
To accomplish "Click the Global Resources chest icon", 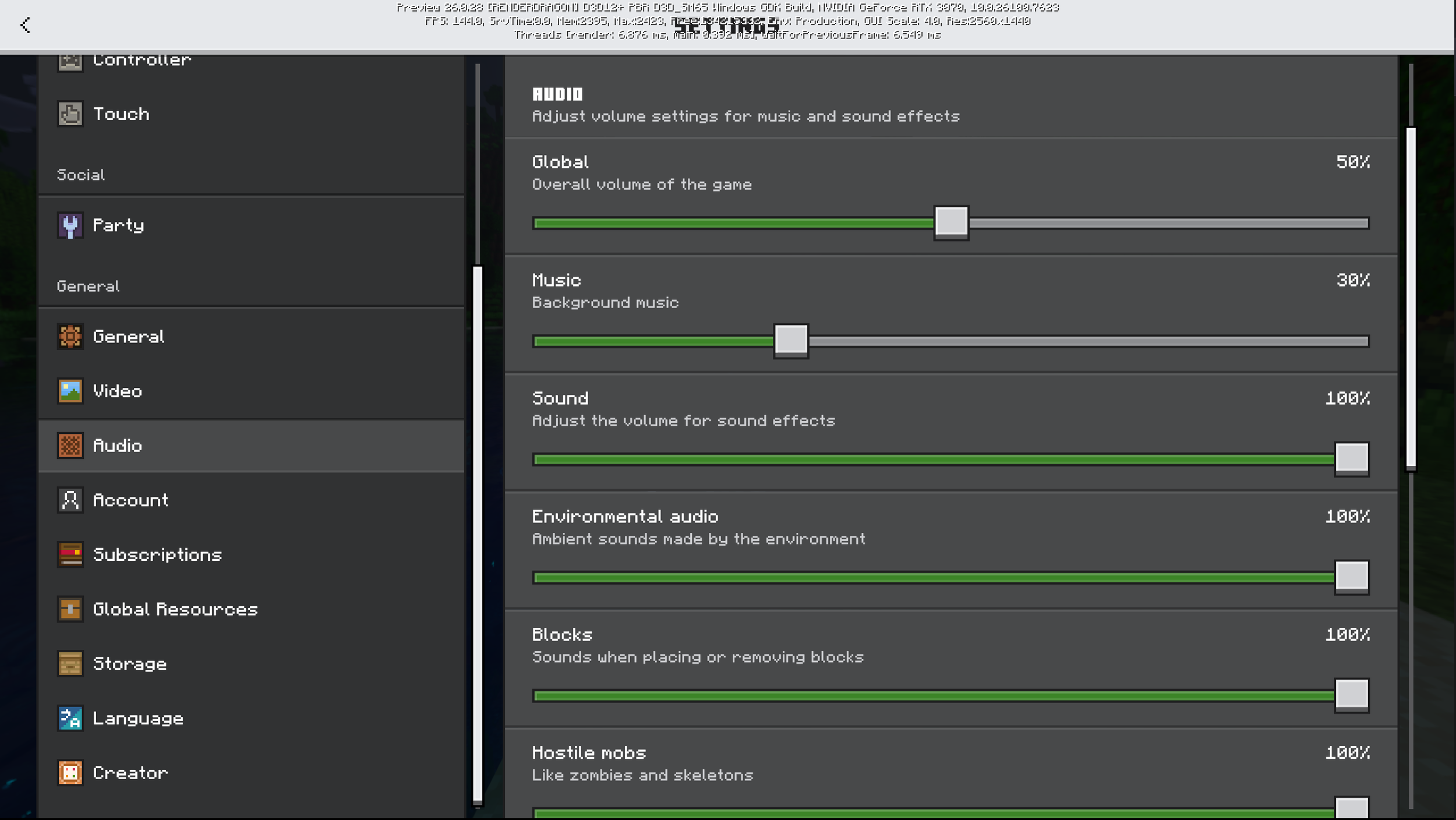I will point(70,609).
